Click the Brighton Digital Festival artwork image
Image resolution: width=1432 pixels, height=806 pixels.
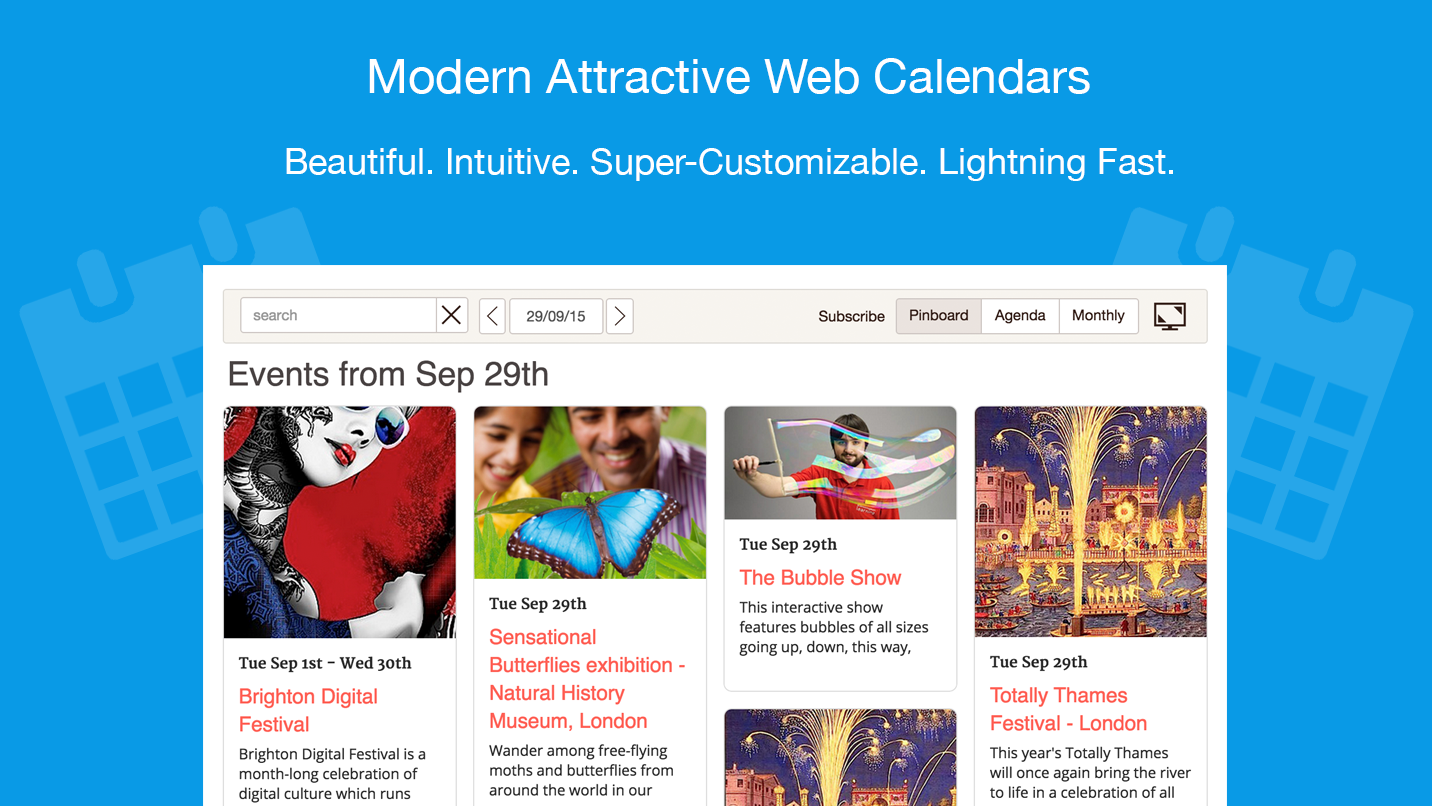point(339,521)
